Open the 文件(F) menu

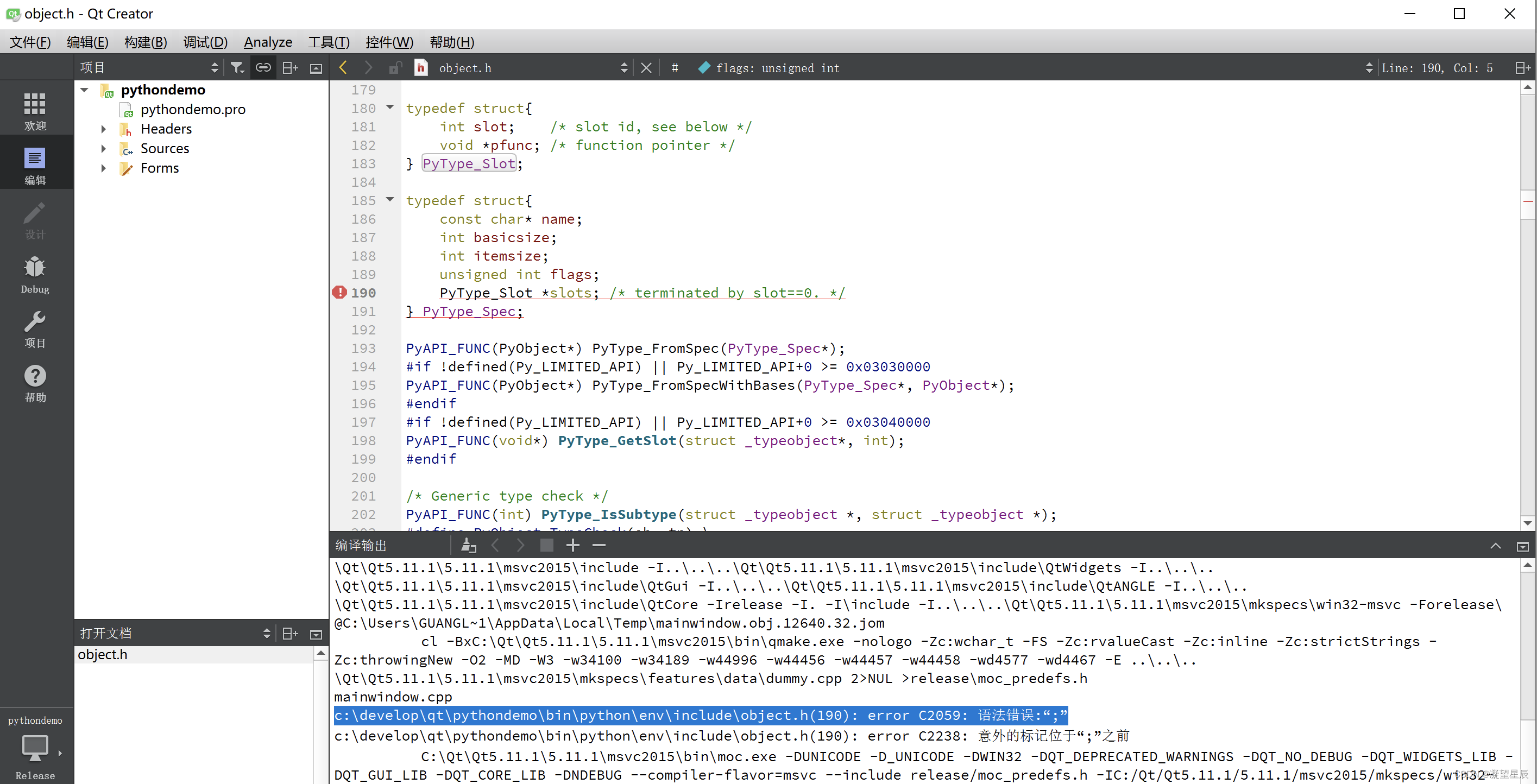30,41
